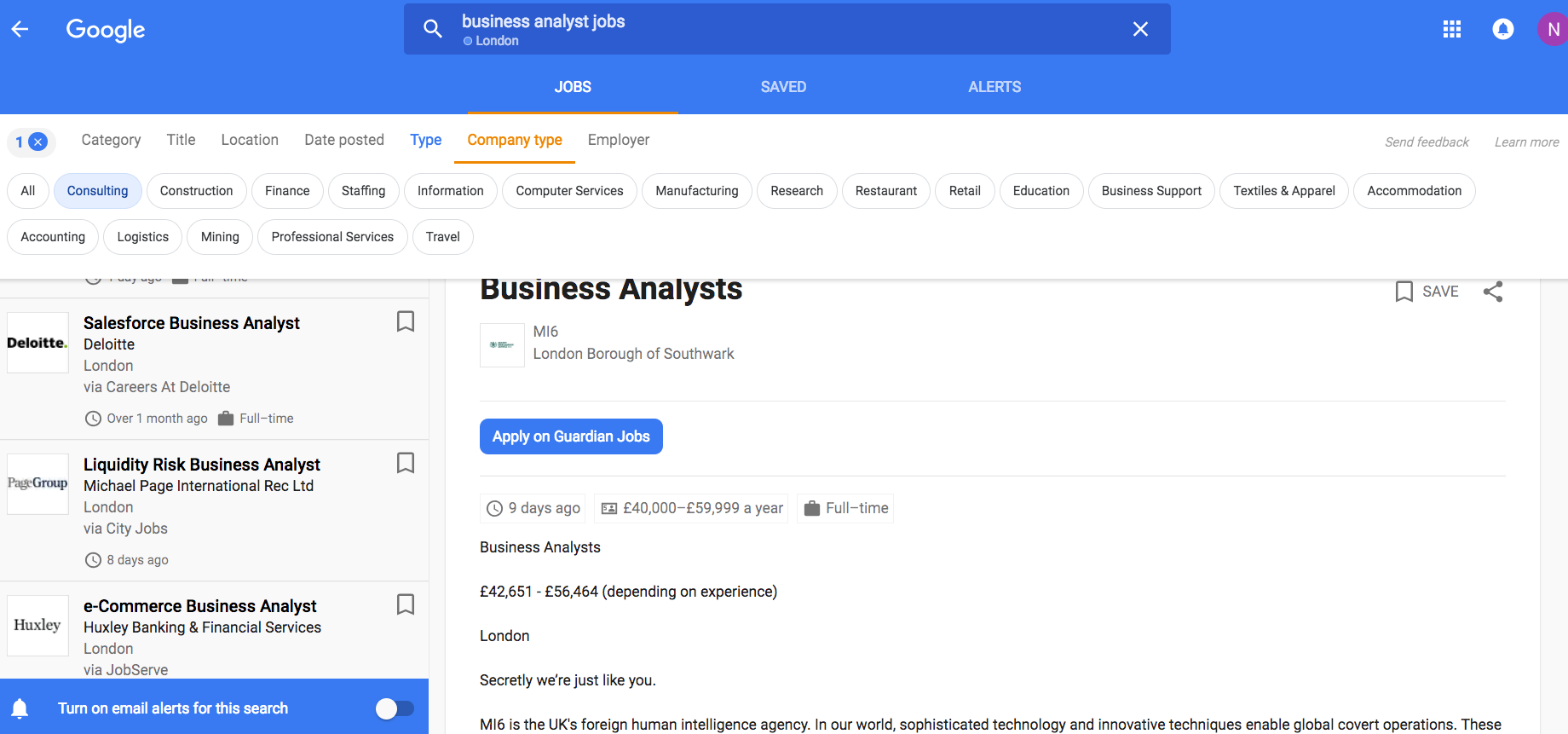Filter by Professional Services chip
1568x734 pixels.
click(332, 237)
